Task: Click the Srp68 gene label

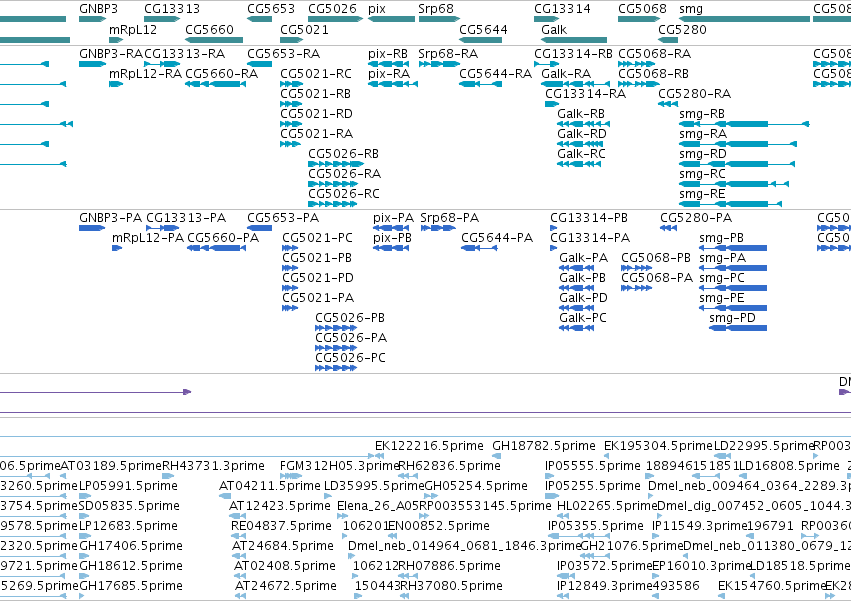Action: 436,9
